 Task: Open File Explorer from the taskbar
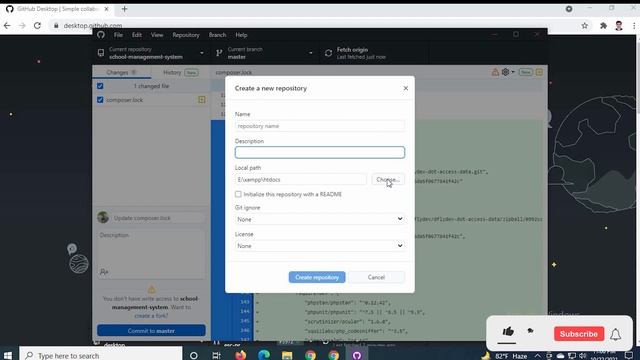tap(287, 356)
